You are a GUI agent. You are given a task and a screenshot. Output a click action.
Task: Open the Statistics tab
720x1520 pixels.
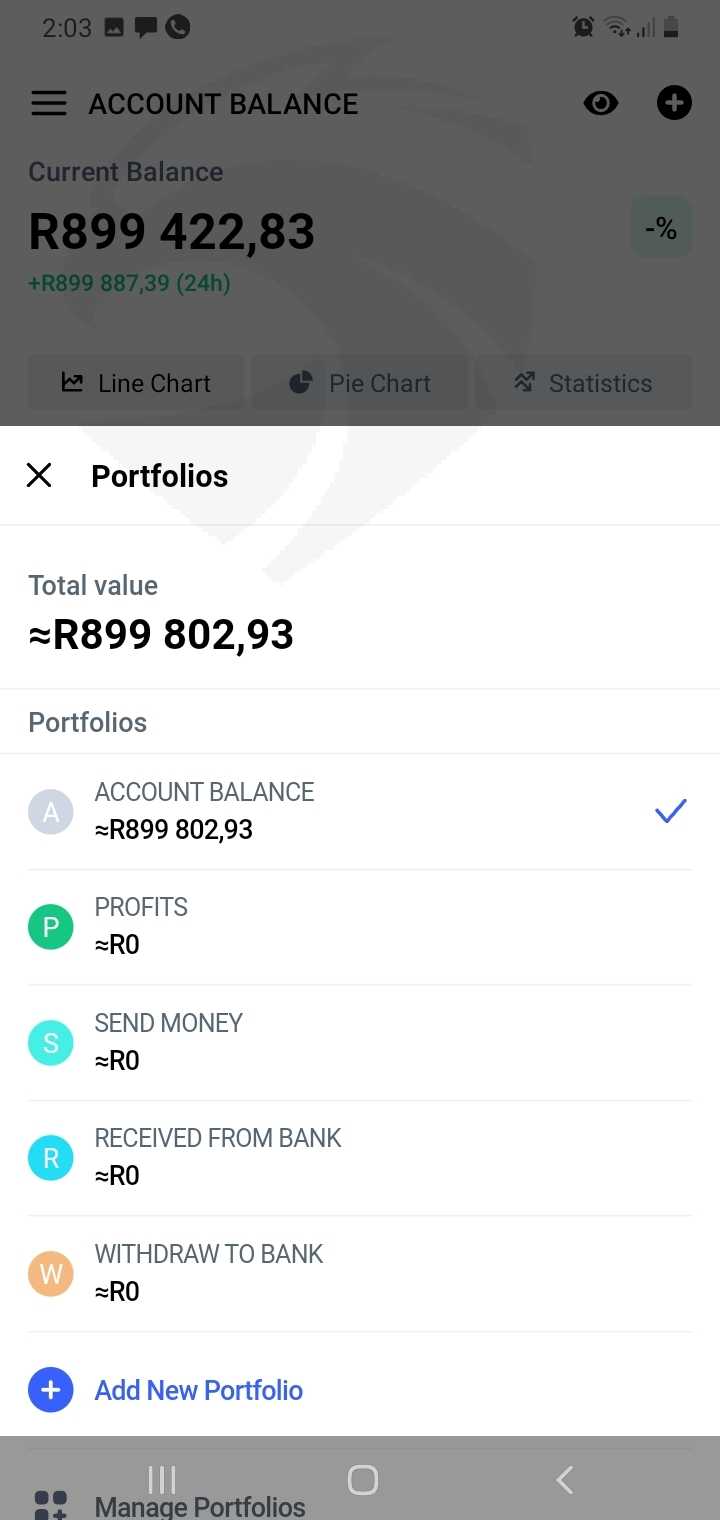(584, 383)
